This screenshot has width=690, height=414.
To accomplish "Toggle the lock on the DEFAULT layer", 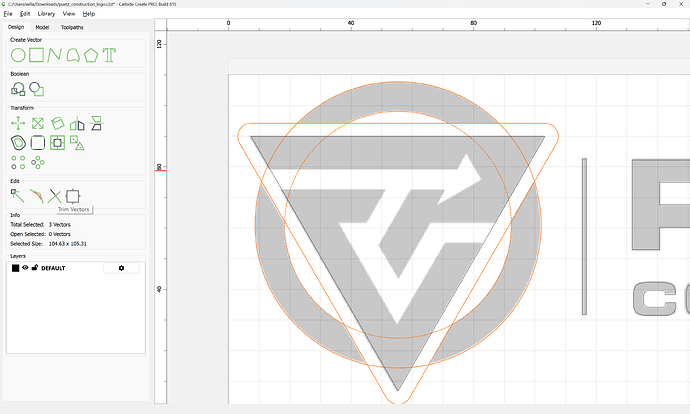I will coord(35,267).
